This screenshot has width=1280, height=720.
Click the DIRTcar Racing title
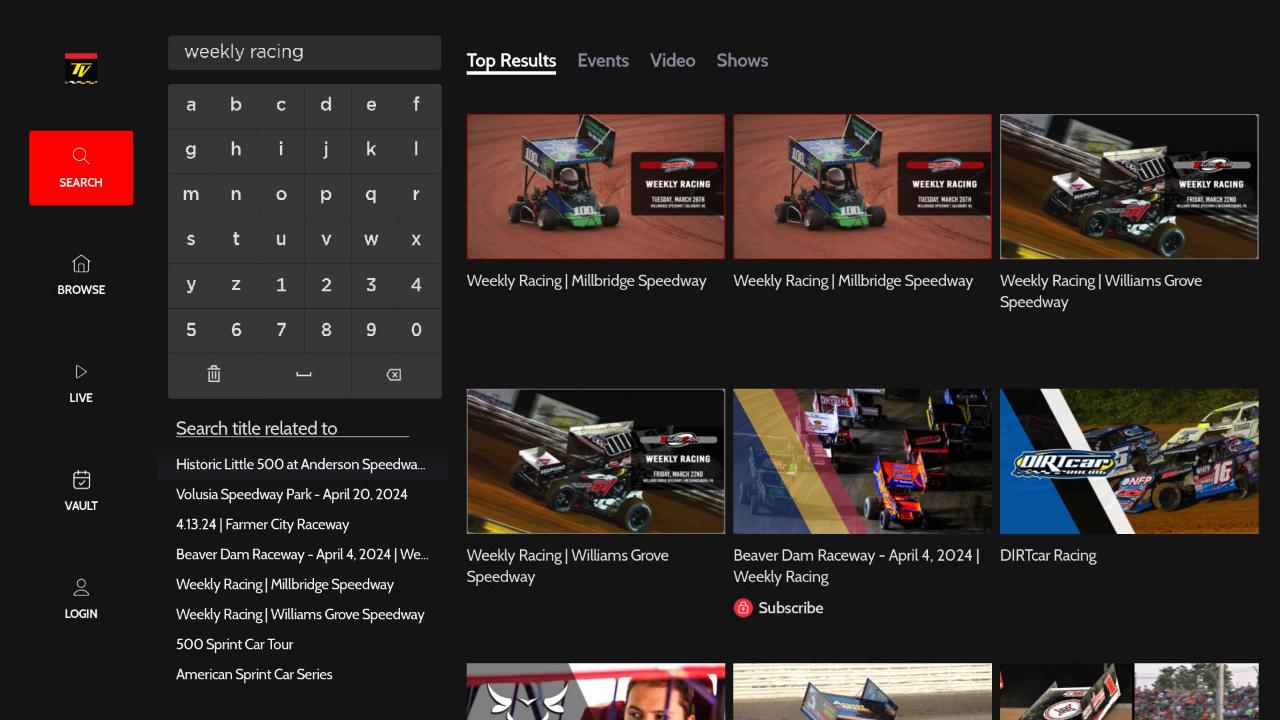(1048, 556)
